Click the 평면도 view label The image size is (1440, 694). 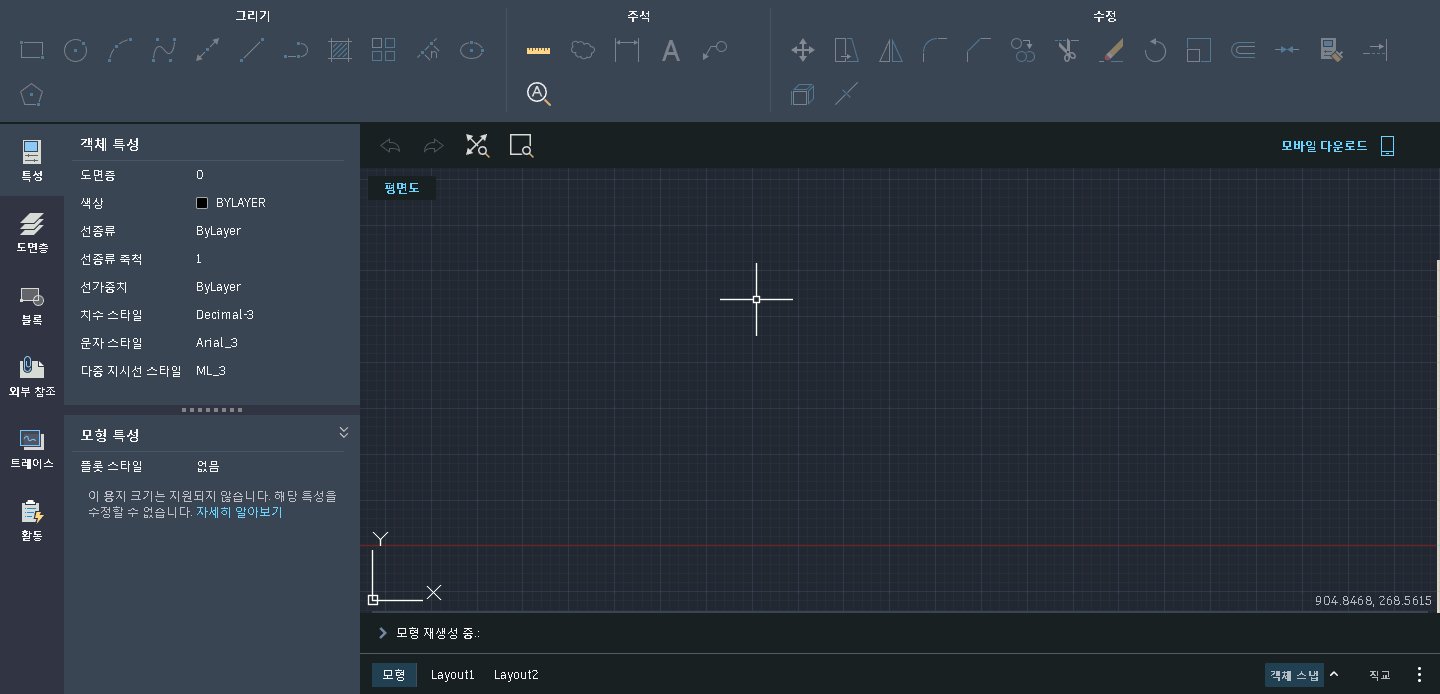(402, 187)
